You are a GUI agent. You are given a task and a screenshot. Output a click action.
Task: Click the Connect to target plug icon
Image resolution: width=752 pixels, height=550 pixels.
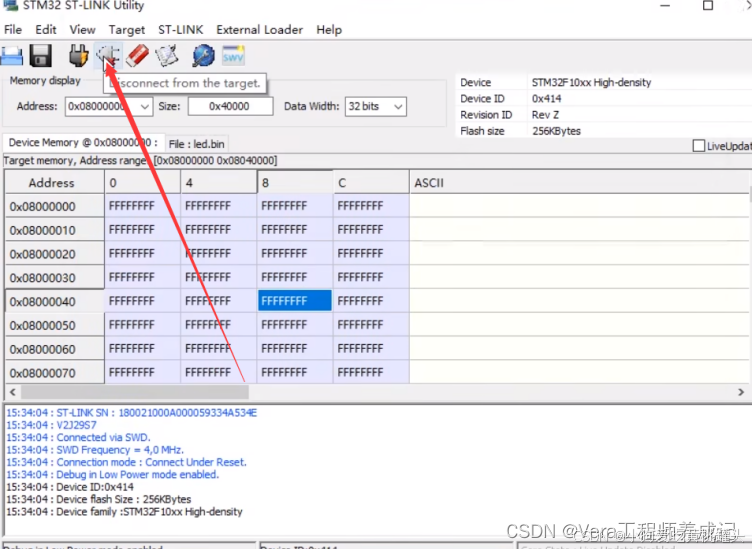tap(79, 56)
